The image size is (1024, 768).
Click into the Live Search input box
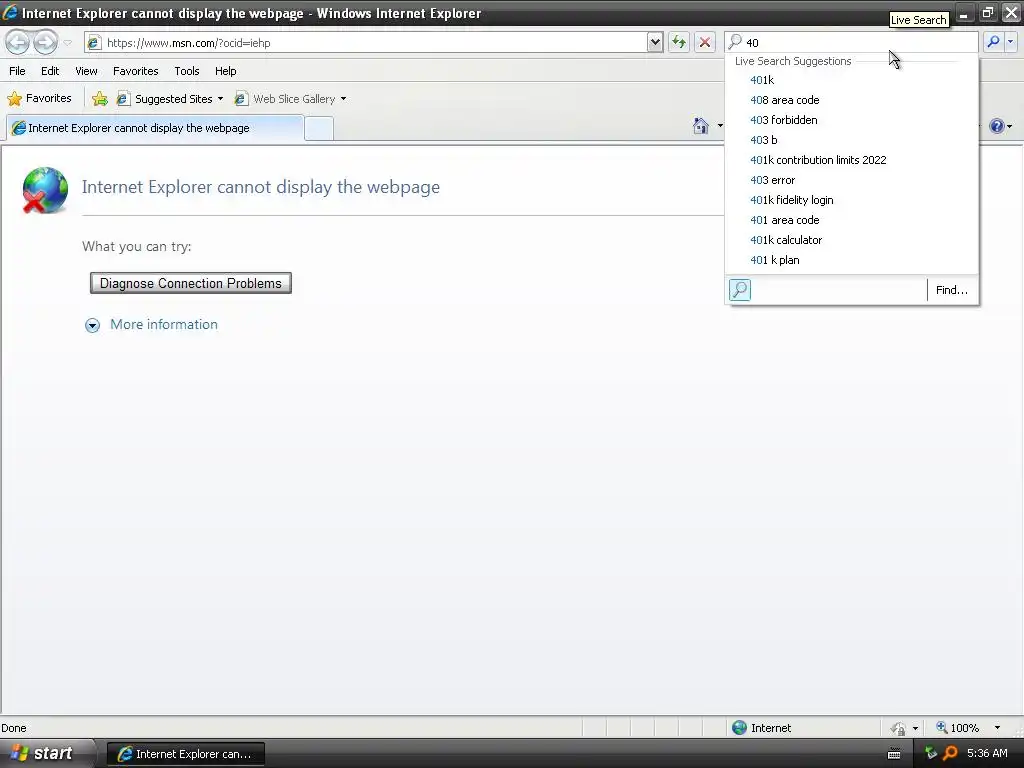852,42
